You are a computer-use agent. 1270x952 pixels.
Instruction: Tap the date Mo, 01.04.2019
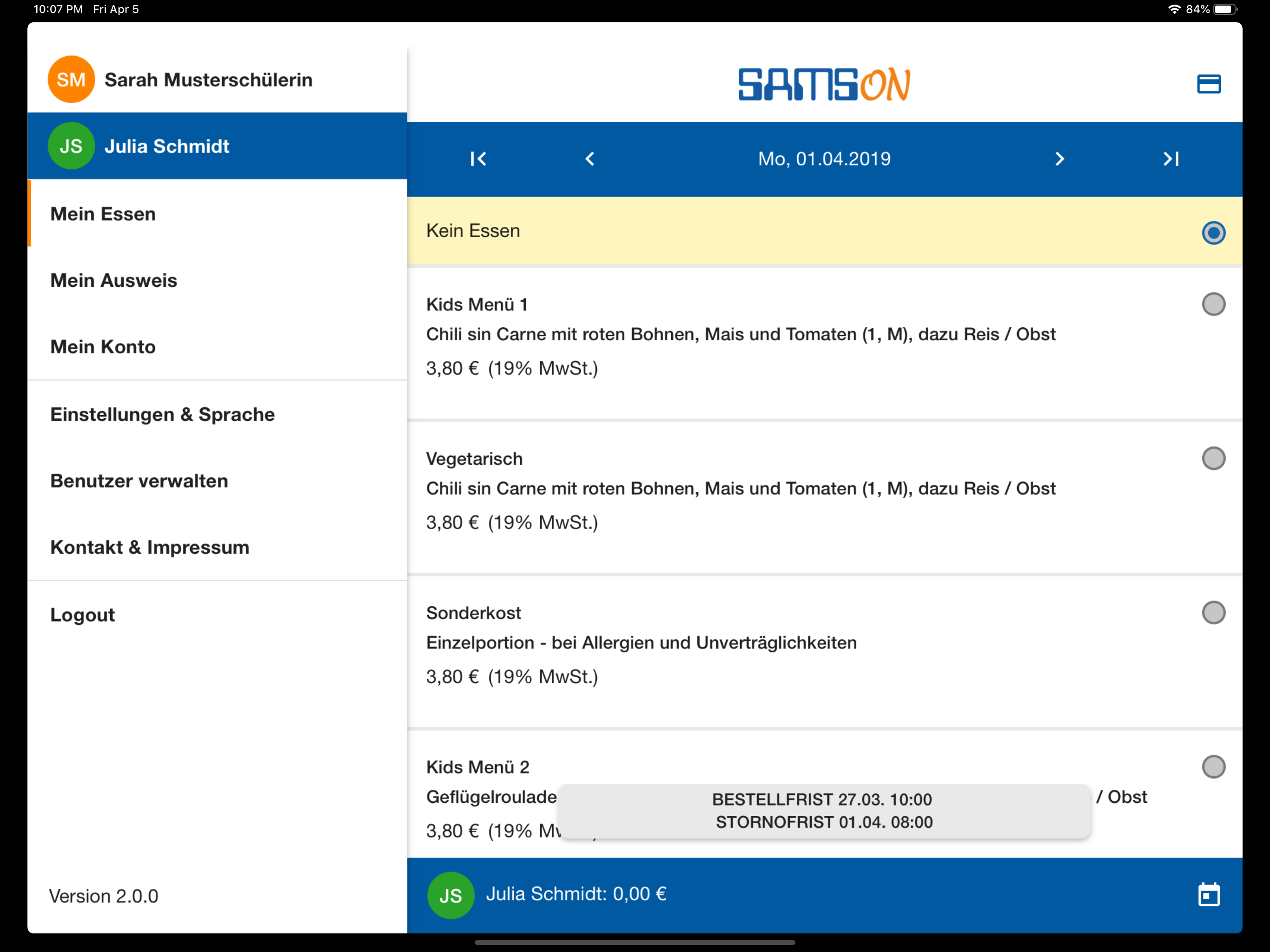click(x=824, y=159)
